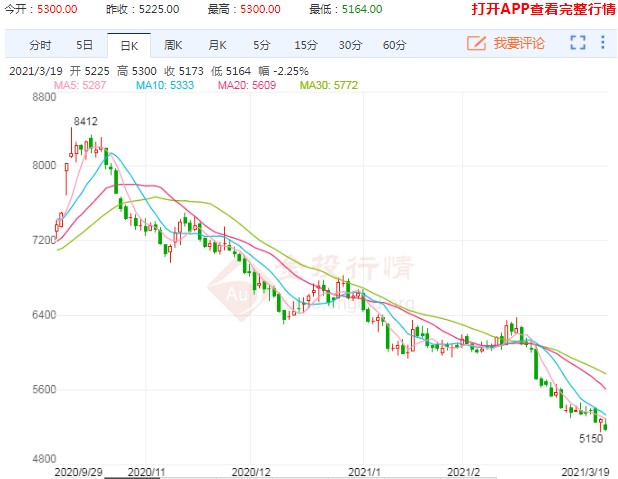Click the 5150 low price marker
This screenshot has width=618, height=479.
tap(591, 438)
